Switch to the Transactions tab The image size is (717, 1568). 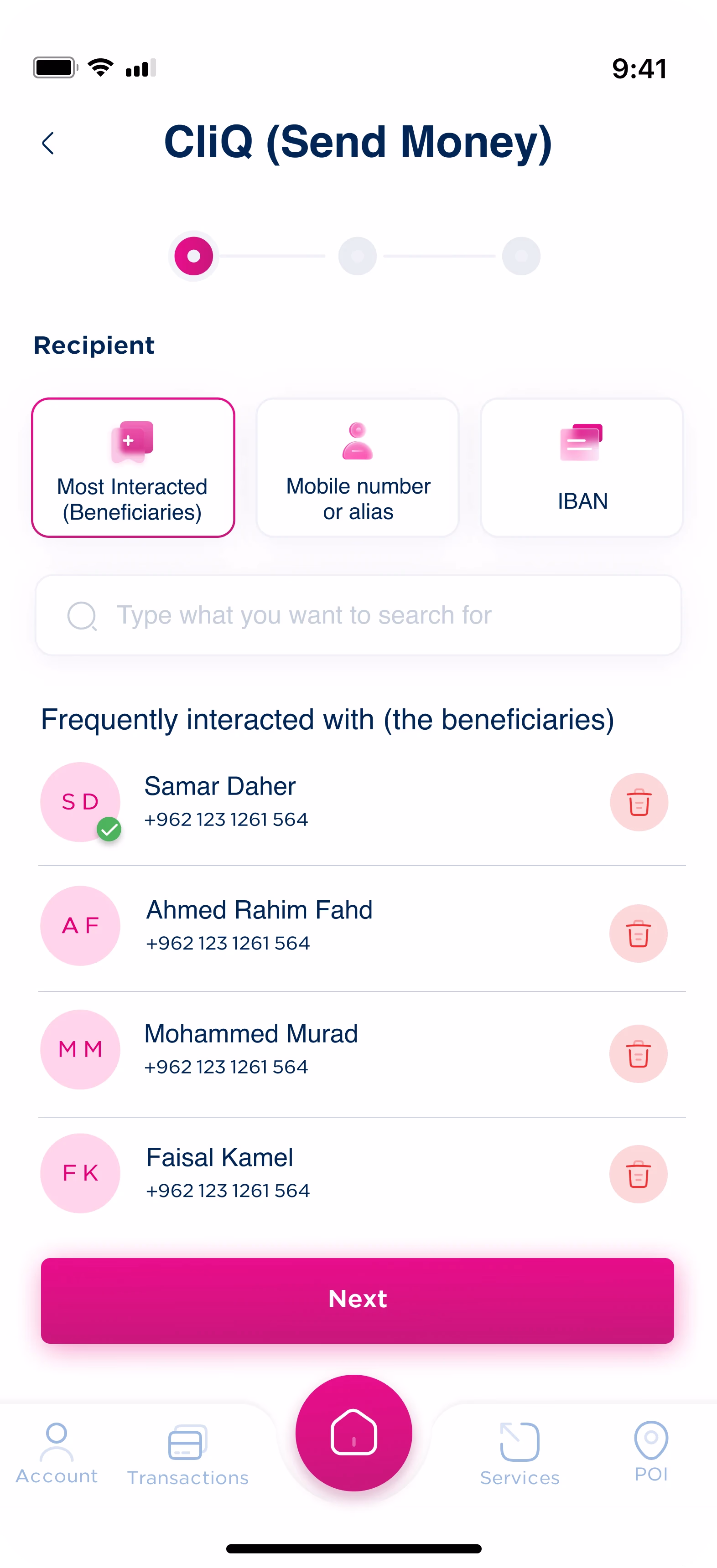pyautogui.click(x=187, y=1454)
